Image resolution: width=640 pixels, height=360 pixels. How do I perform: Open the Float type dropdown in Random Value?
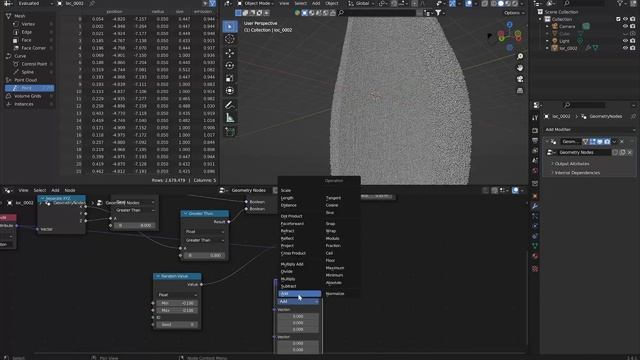coord(177,295)
